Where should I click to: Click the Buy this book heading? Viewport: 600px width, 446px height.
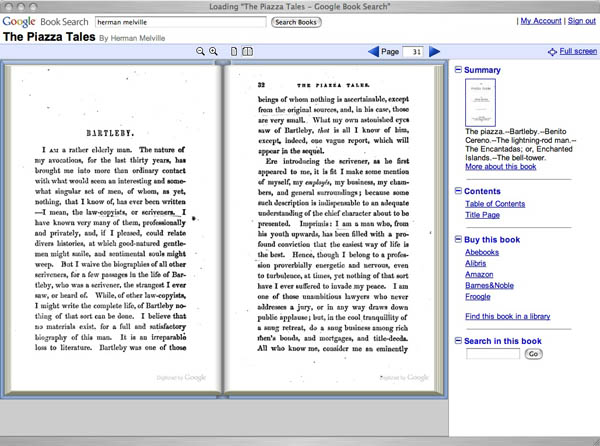click(x=492, y=240)
